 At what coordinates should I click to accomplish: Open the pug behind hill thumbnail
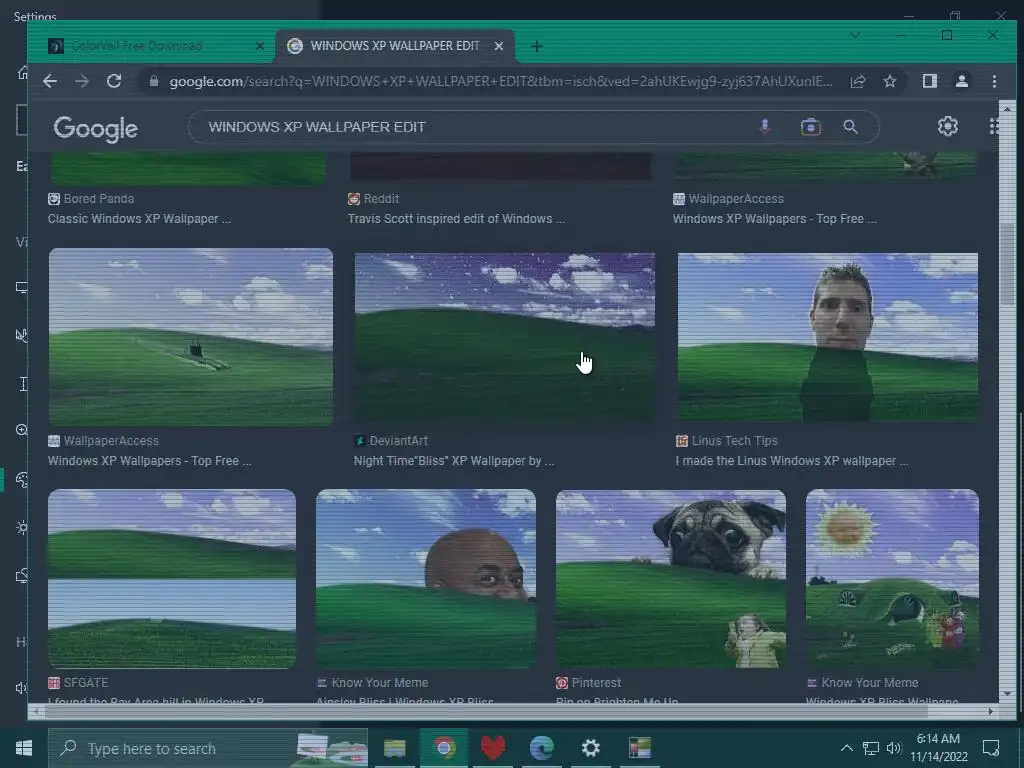click(671, 579)
